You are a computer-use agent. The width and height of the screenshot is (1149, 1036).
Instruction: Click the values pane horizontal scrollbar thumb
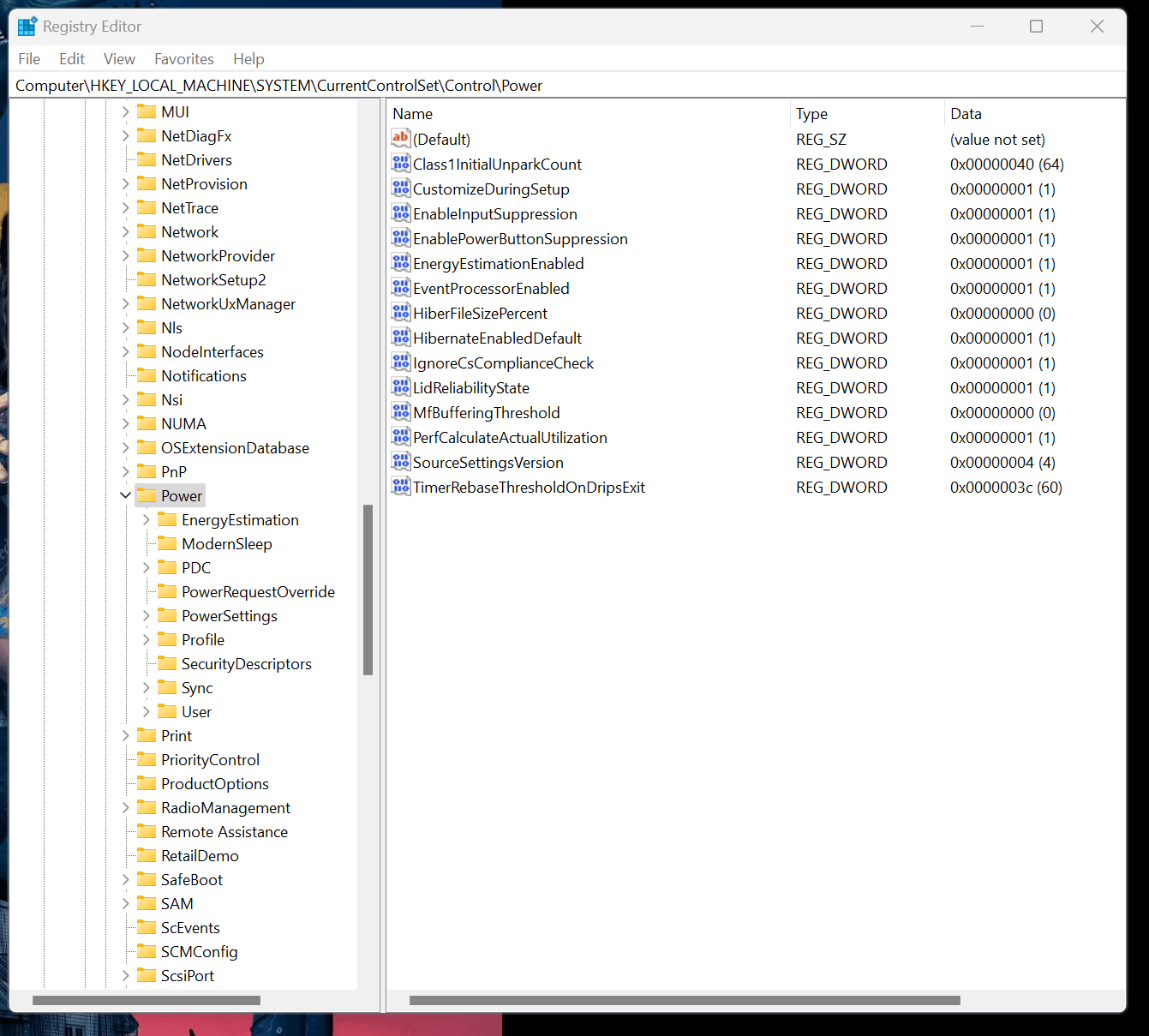(x=685, y=1000)
